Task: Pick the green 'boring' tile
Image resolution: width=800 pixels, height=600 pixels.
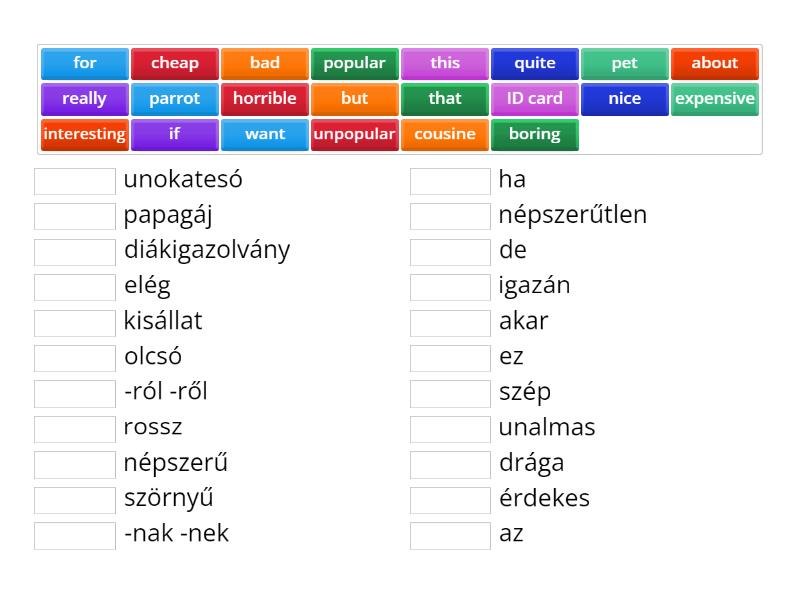Action: click(535, 134)
